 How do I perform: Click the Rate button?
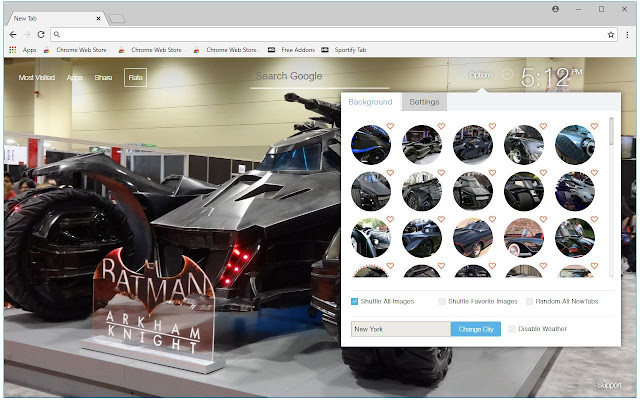point(136,78)
